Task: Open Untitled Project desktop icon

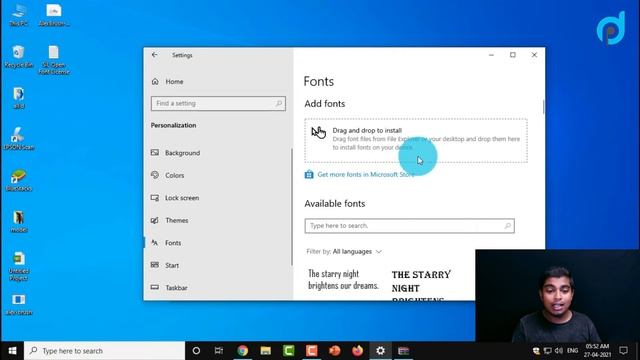Action: click(x=18, y=266)
